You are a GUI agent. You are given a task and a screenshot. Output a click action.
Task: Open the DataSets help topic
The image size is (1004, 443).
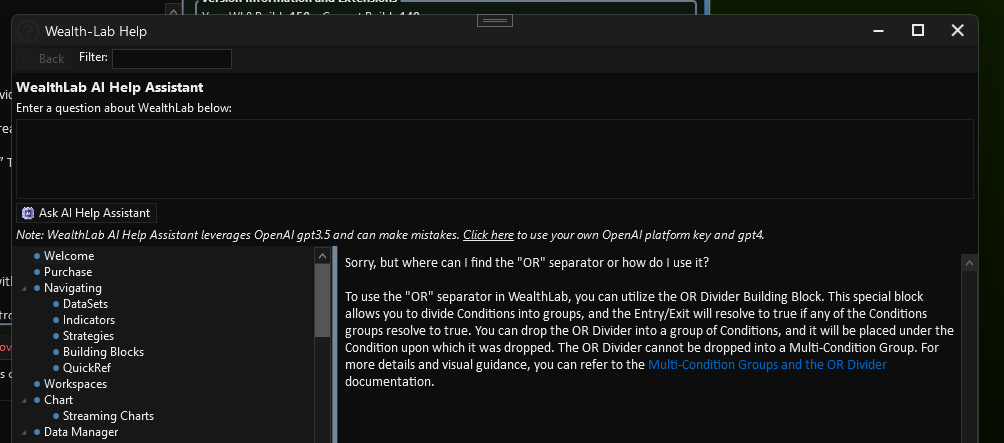(x=85, y=304)
